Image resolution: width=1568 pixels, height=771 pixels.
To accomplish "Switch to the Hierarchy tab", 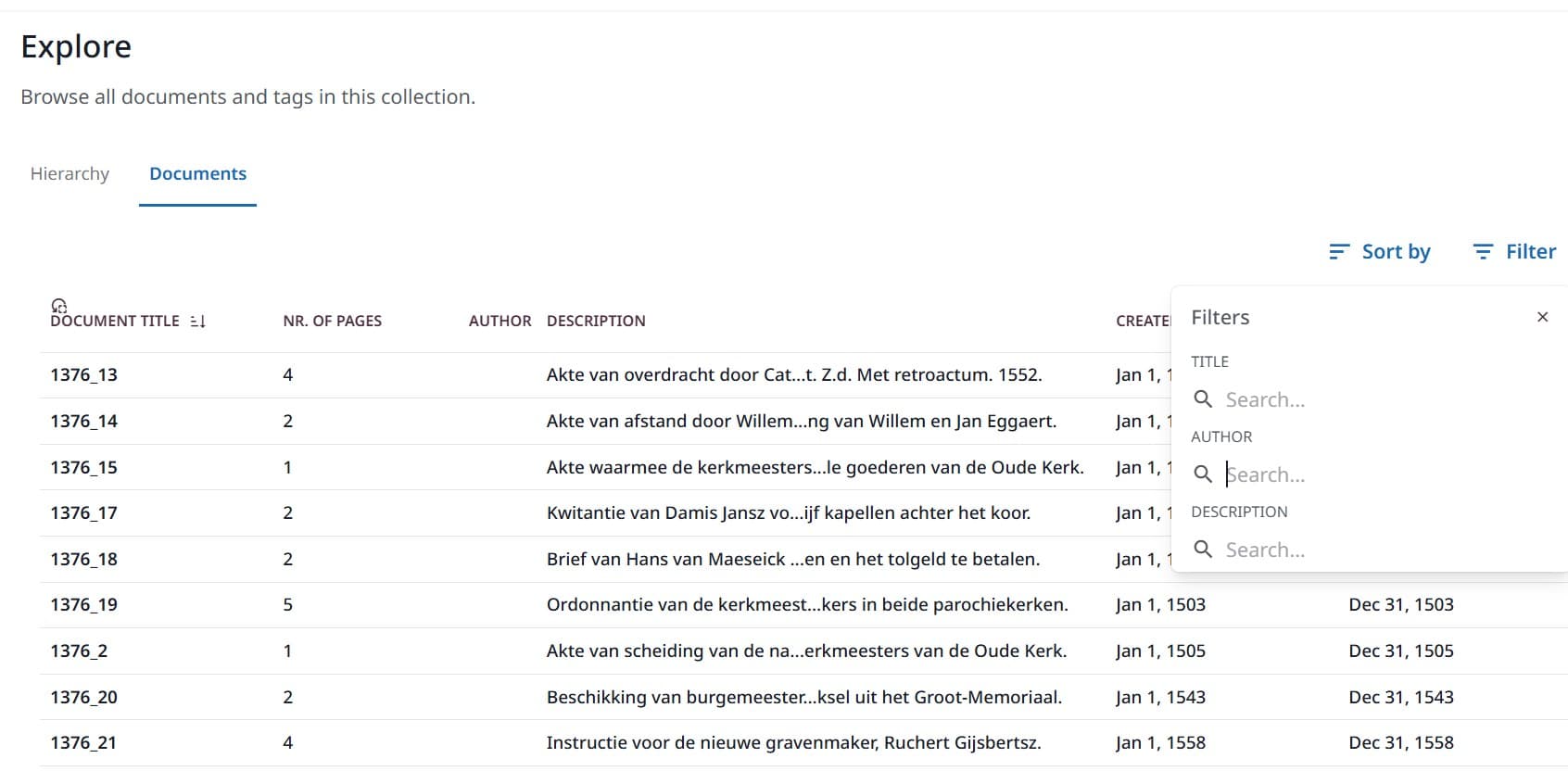I will [x=70, y=174].
